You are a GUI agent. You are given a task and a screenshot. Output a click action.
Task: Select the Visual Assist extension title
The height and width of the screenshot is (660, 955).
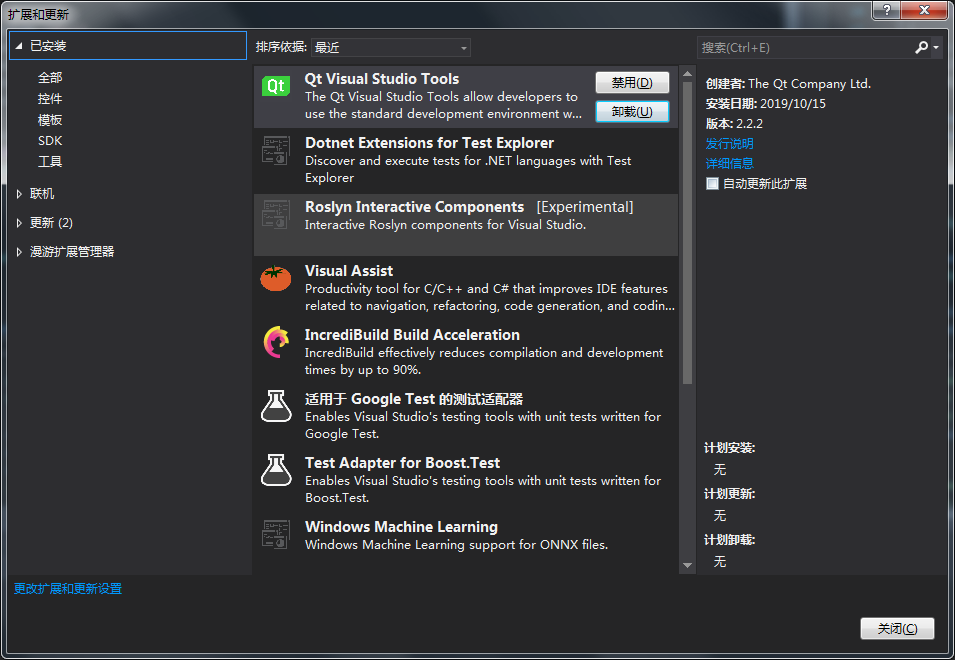(349, 271)
